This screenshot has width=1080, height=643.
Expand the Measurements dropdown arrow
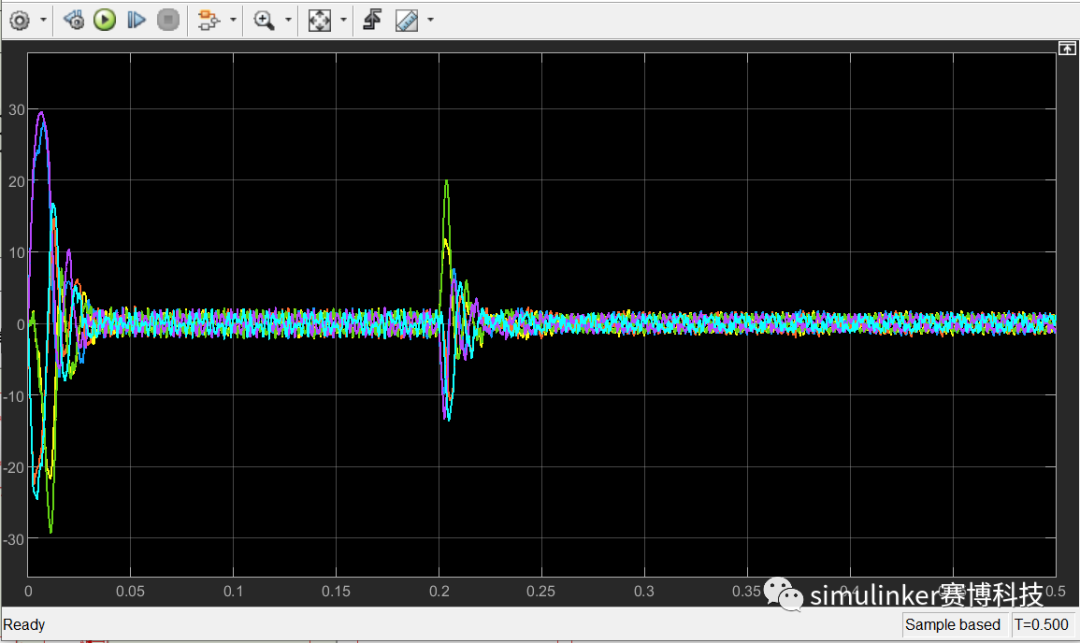(430, 20)
